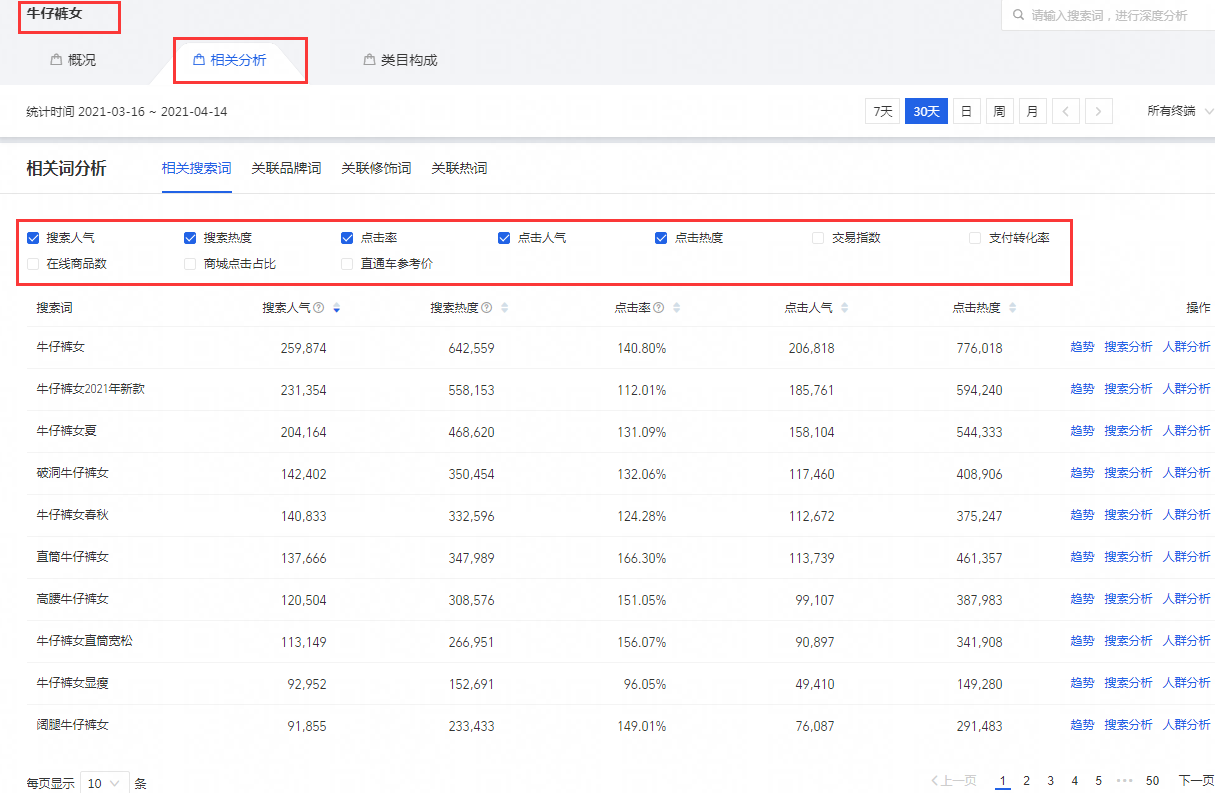Click the 搜索人气 help question icon
This screenshot has height=793, width=1215.
coord(319,308)
